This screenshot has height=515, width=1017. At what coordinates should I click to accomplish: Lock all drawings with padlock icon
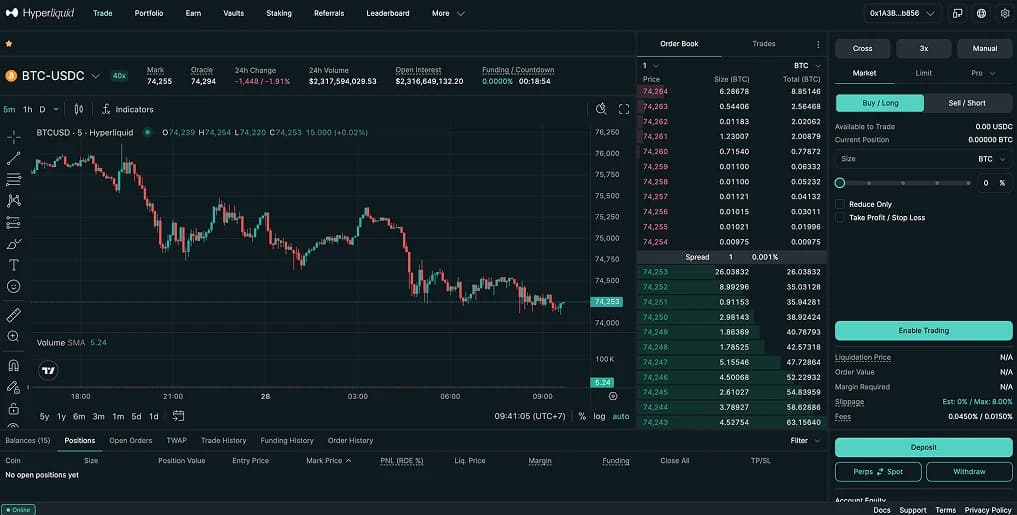[14, 409]
